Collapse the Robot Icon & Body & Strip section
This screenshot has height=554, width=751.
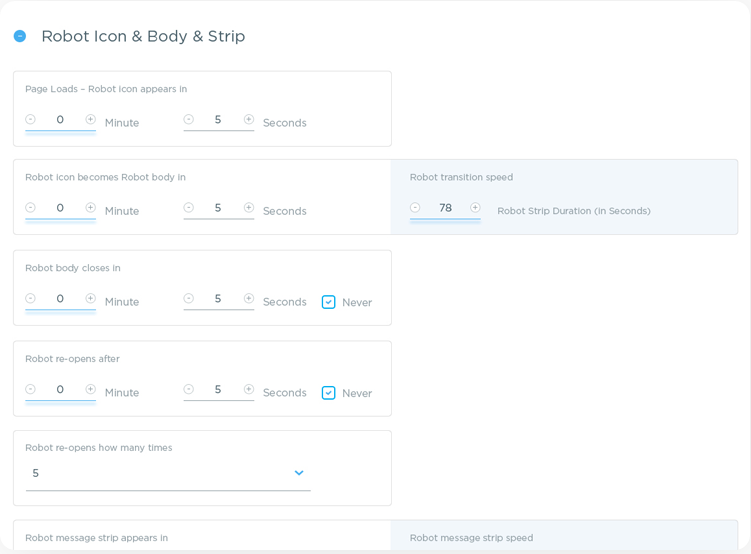(x=20, y=36)
